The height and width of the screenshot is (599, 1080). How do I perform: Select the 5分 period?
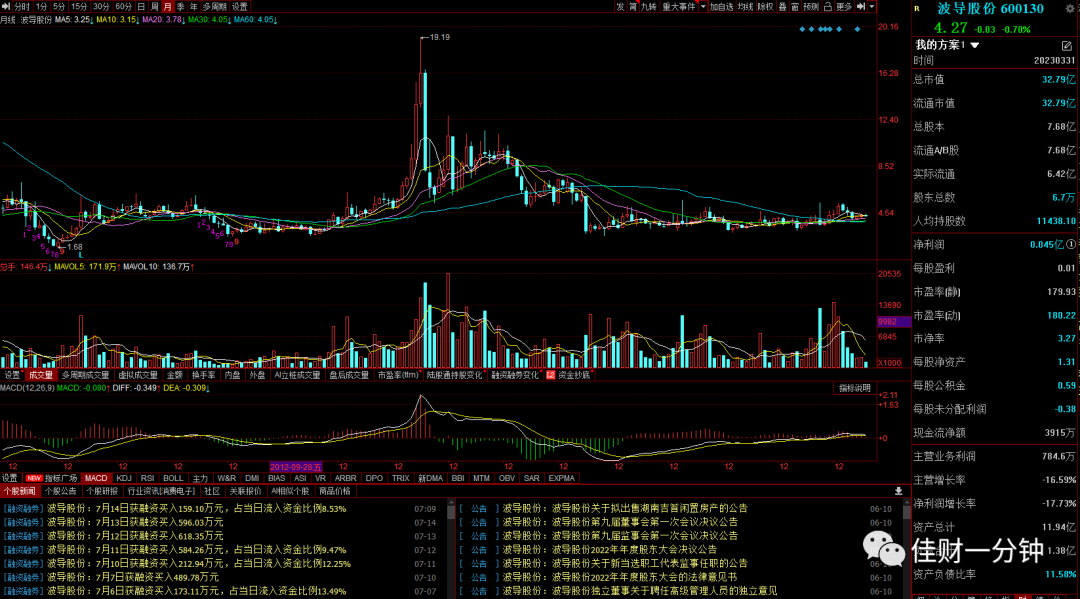click(59, 6)
